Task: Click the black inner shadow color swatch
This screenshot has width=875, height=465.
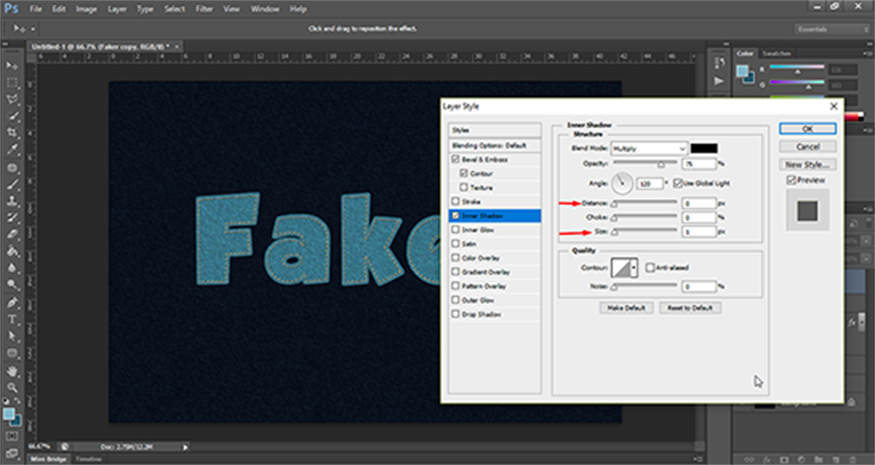Action: tap(704, 148)
